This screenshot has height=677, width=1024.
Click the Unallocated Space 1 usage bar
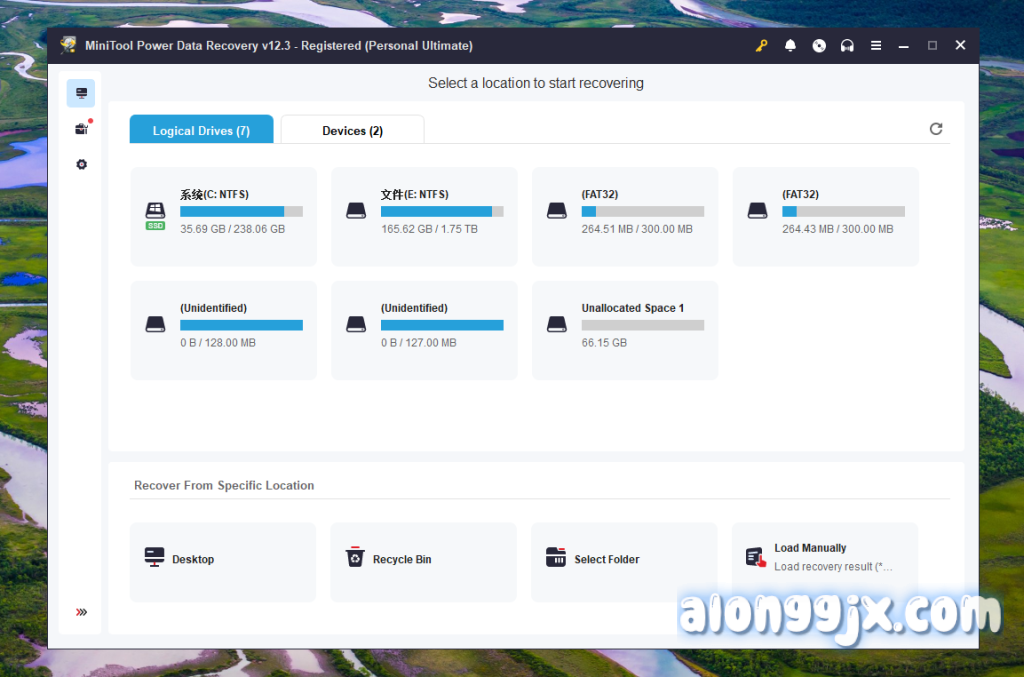[x=642, y=325]
